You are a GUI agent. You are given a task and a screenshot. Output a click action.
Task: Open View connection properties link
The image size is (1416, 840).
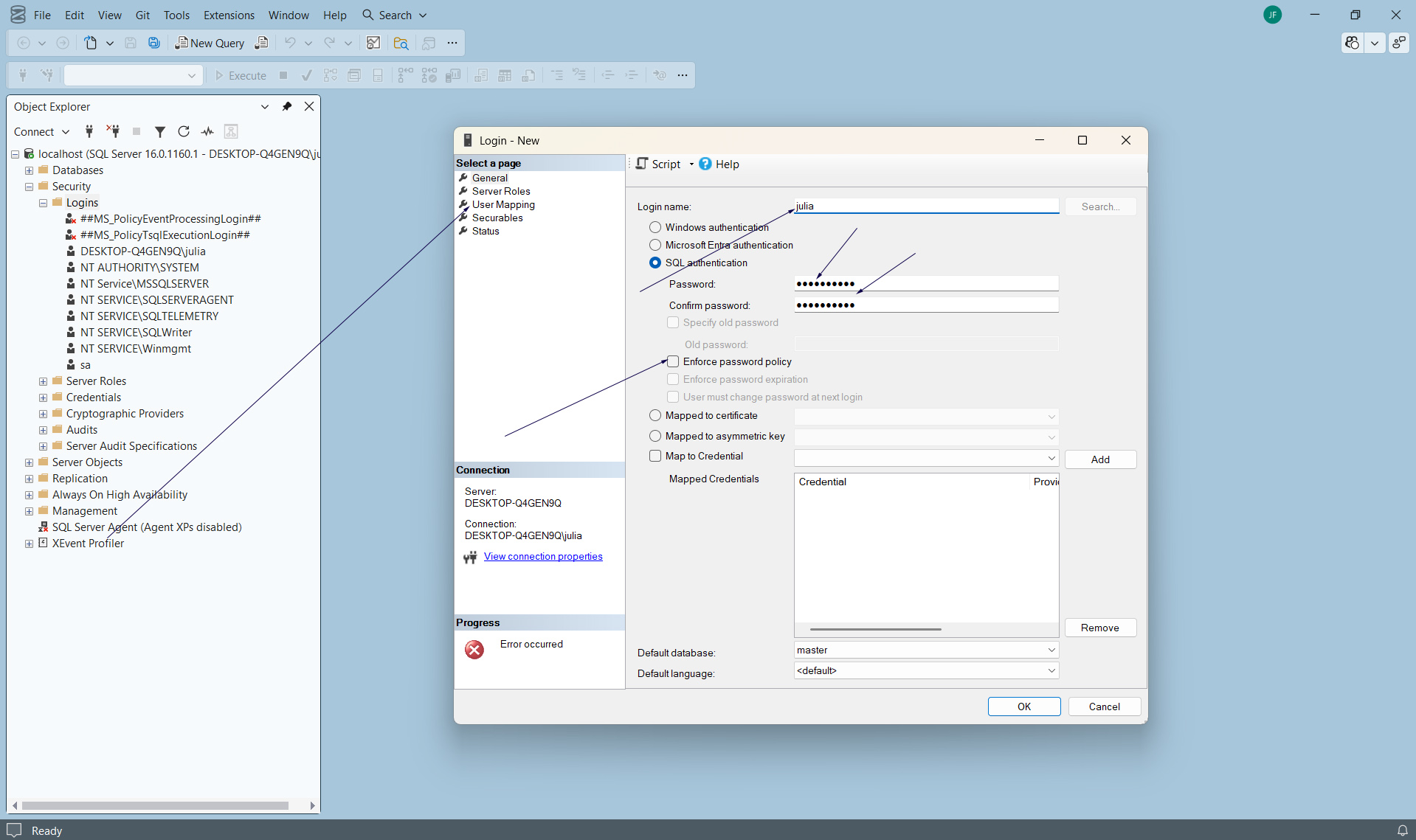click(543, 557)
